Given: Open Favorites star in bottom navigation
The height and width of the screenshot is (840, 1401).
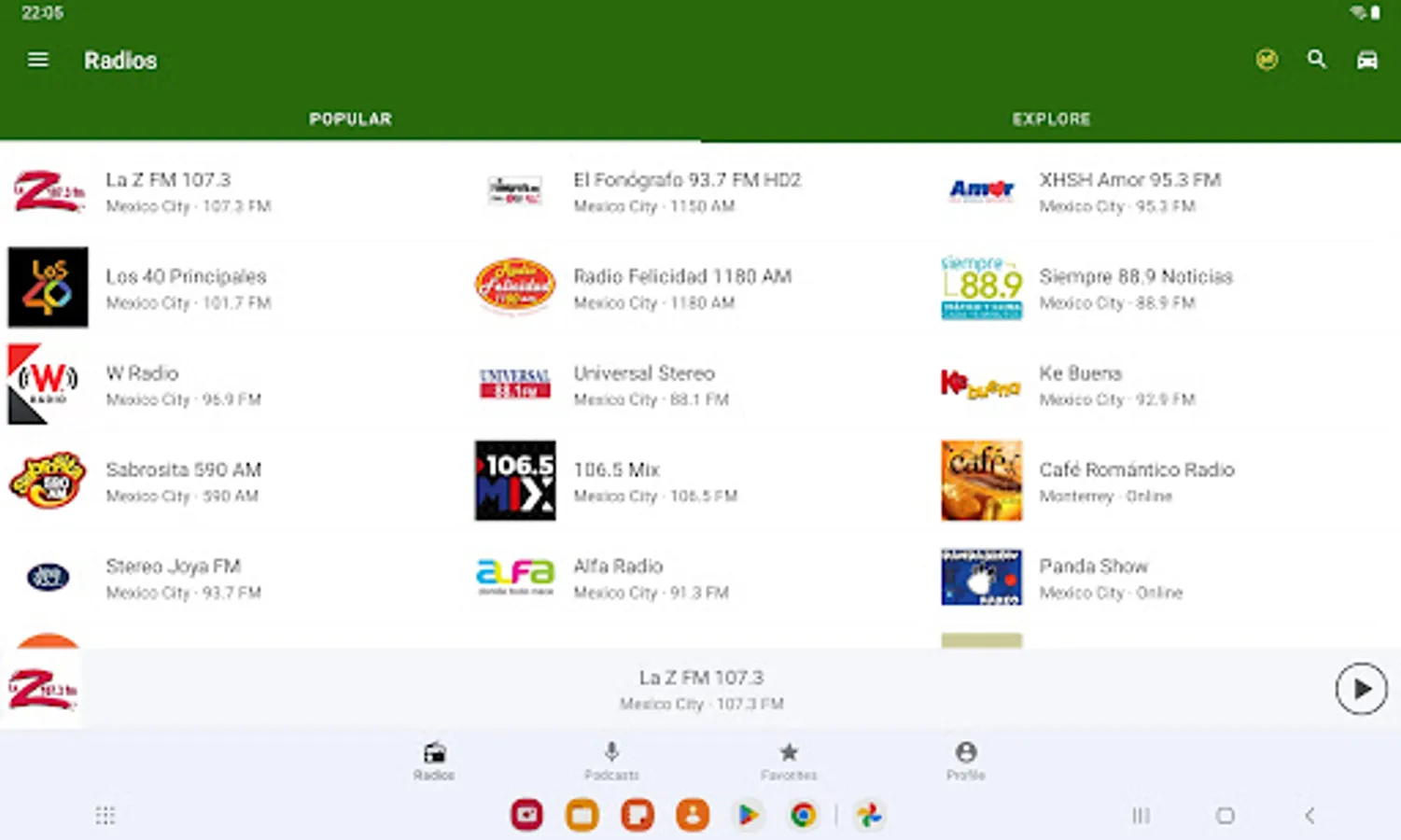Looking at the screenshot, I should 789,761.
